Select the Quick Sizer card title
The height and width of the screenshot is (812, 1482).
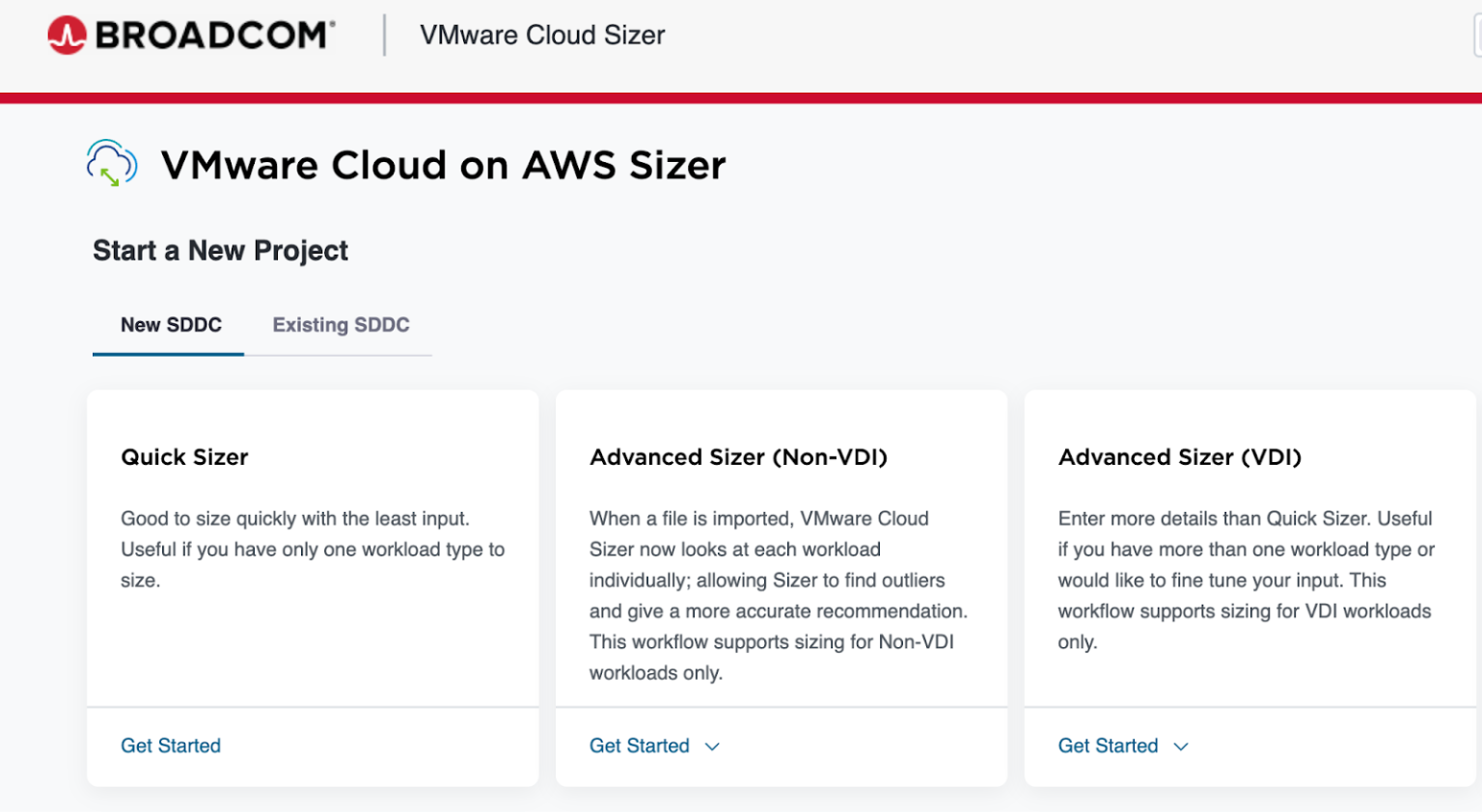pos(184,457)
